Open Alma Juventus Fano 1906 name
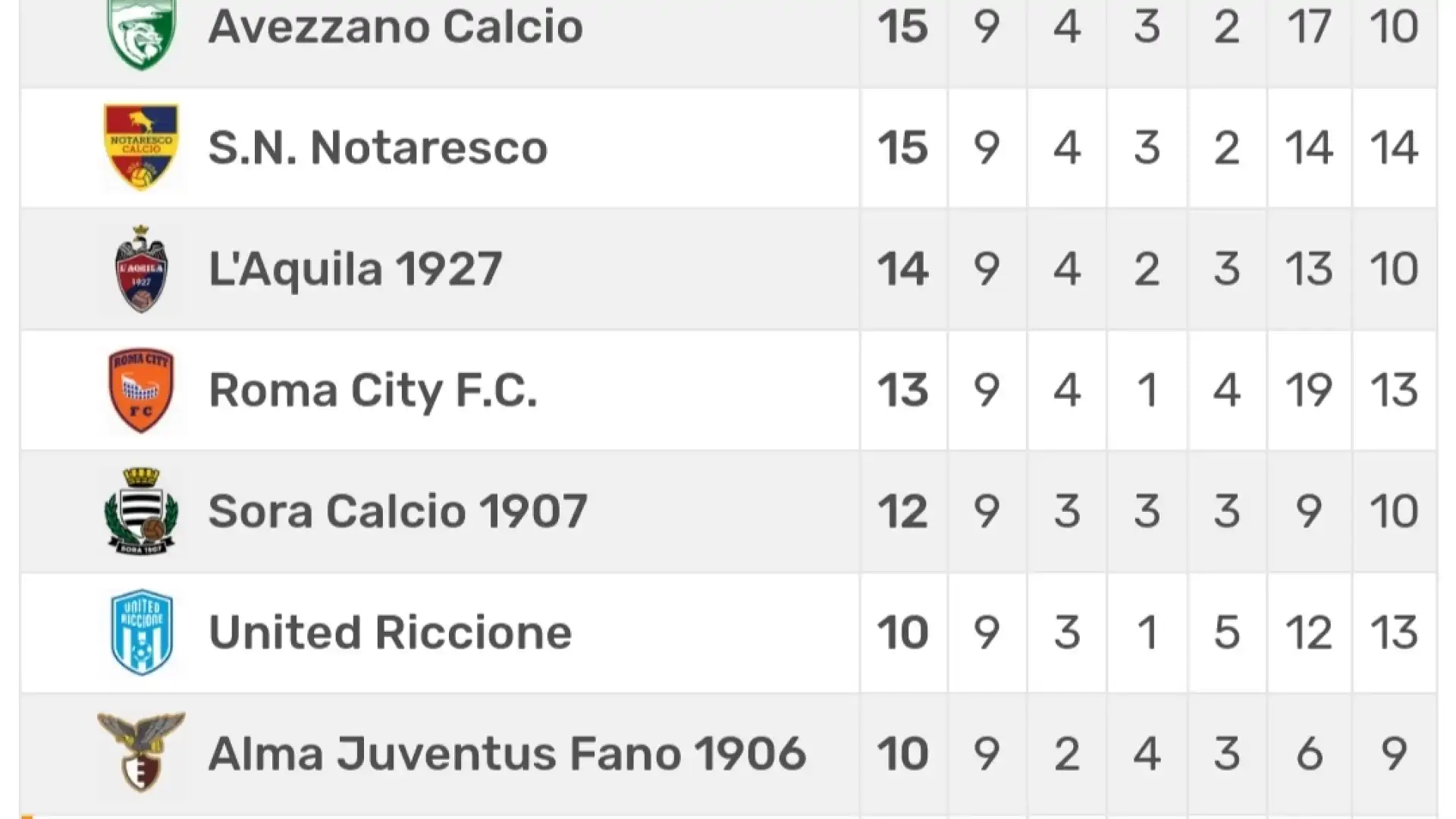This screenshot has width=1456, height=819. coord(507,753)
